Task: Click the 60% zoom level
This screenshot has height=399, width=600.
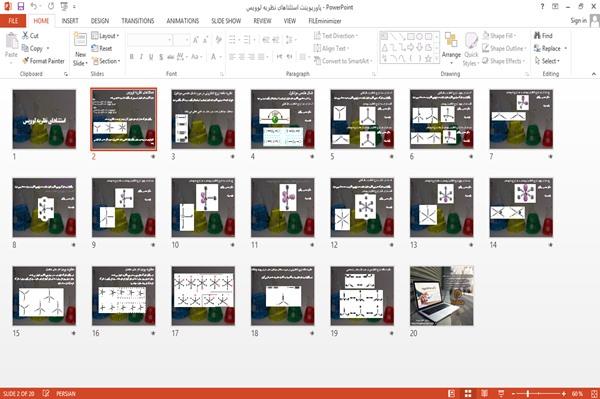Action: [577, 394]
